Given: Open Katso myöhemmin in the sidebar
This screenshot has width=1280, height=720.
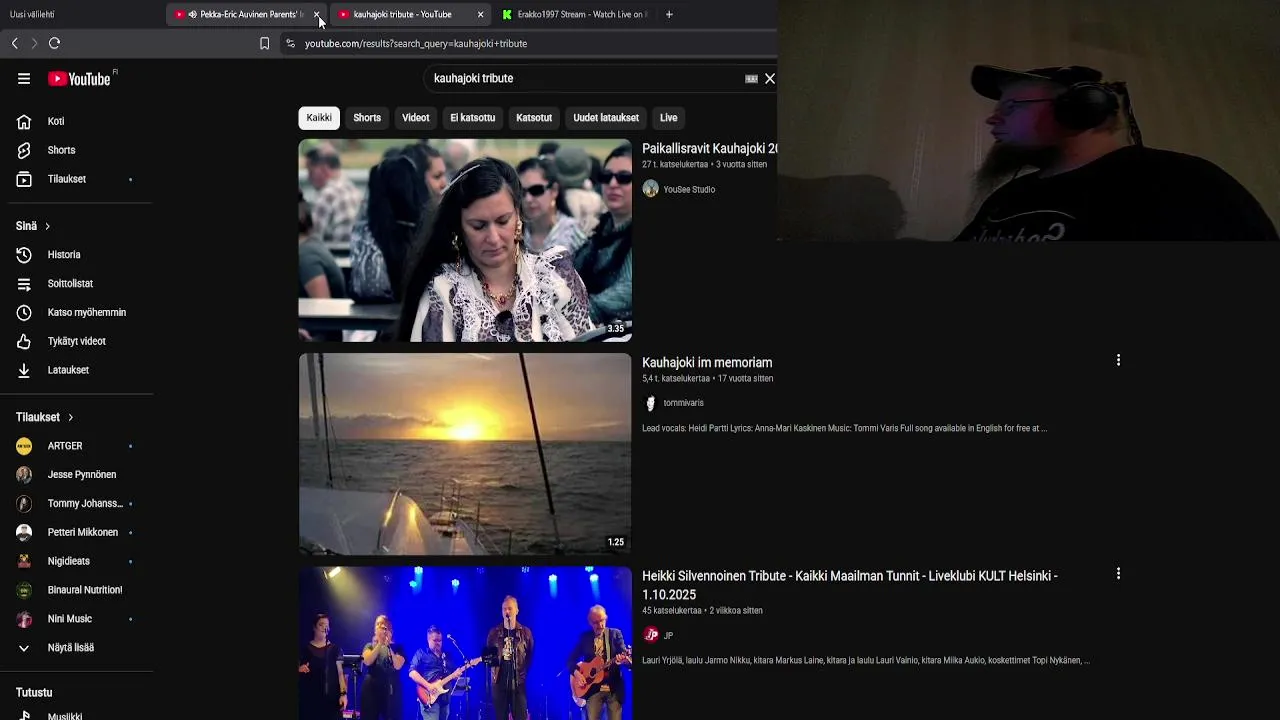Looking at the screenshot, I should [x=77, y=312].
